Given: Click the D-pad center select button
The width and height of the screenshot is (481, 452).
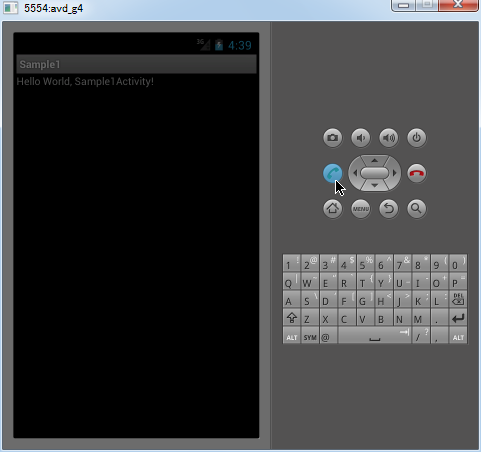Looking at the screenshot, I should [375, 173].
